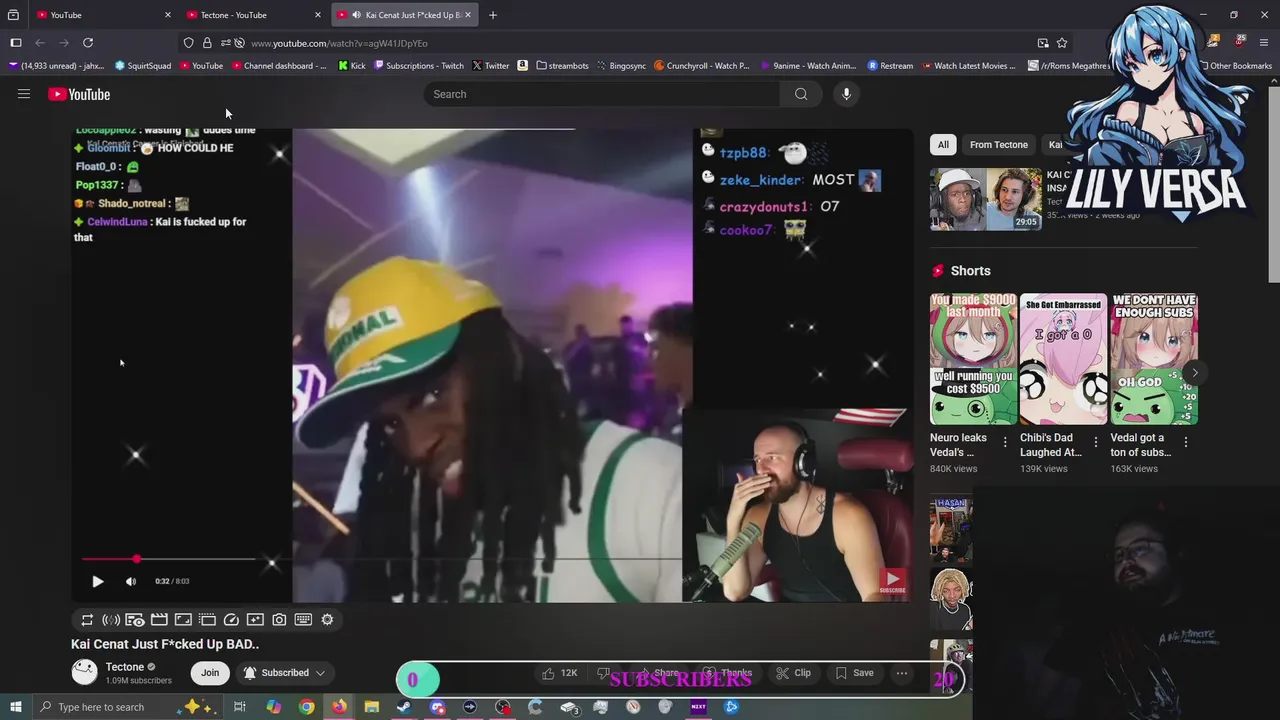Select the From Tectone filter chip
Image resolution: width=1280 pixels, height=720 pixels.
pos(998,145)
